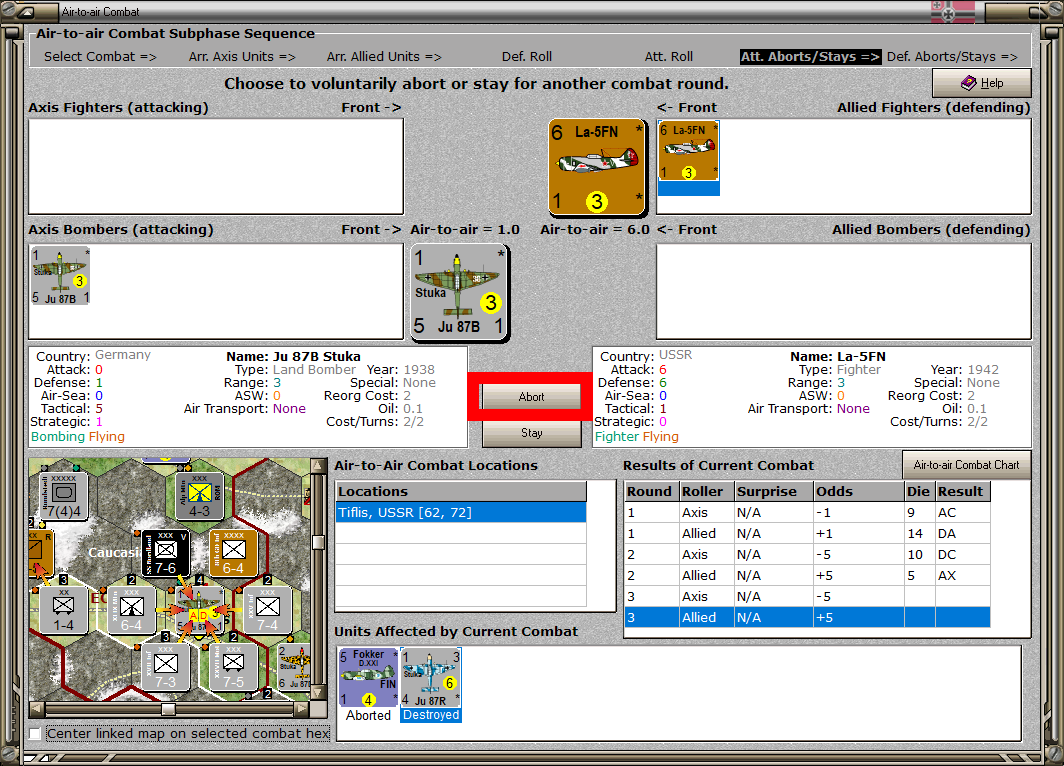The width and height of the screenshot is (1064, 766).
Task: Click the combat hex marked with attack arrows
Action: coord(200,610)
